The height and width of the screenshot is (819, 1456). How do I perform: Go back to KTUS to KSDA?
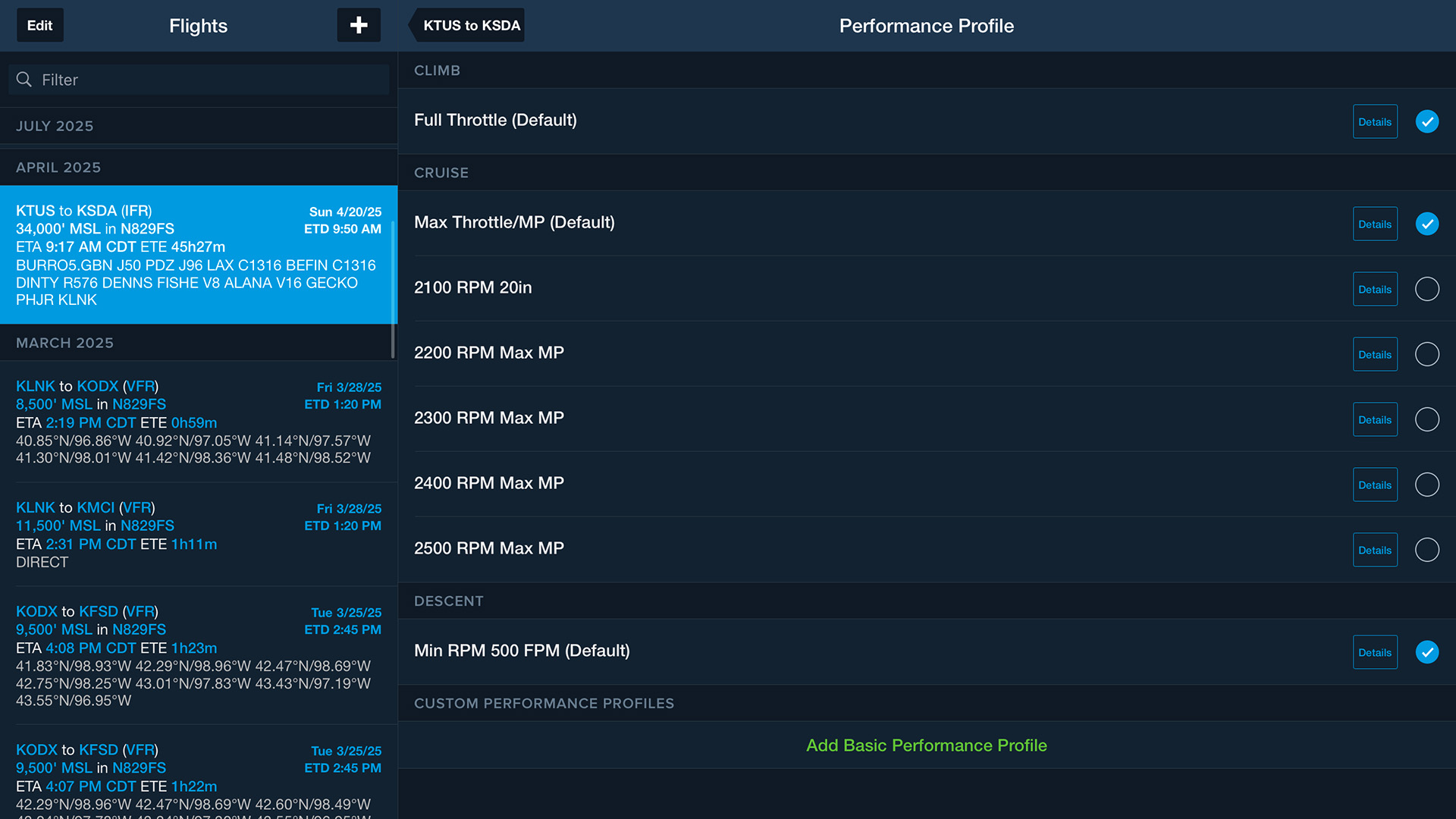point(466,25)
